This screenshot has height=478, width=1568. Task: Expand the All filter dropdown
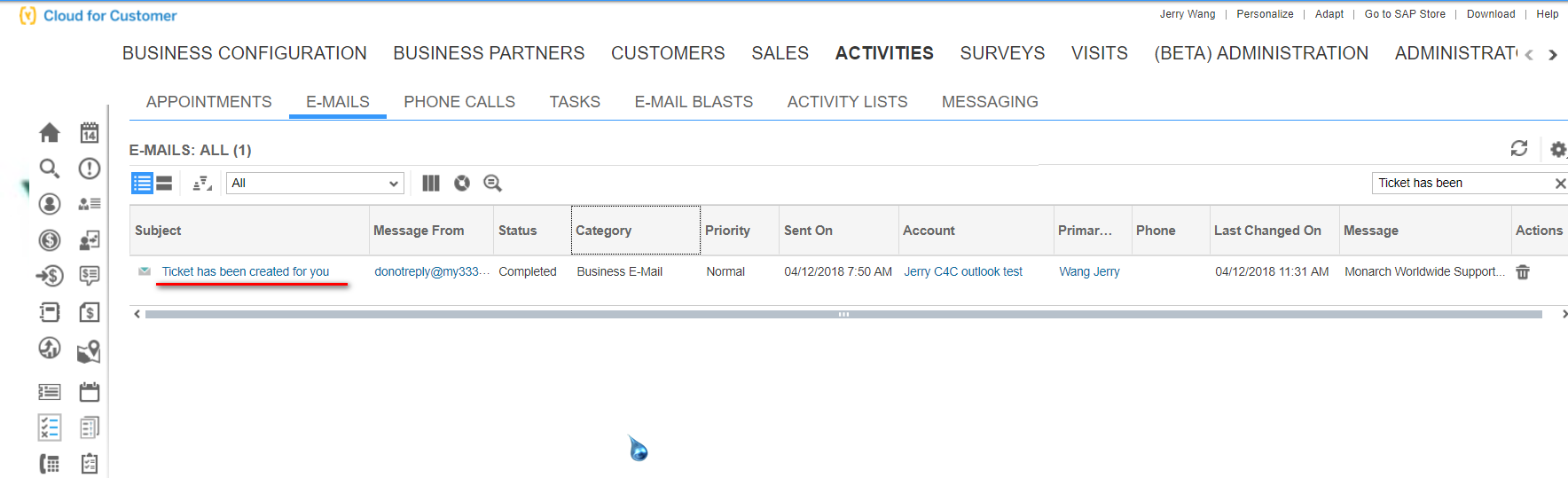(316, 184)
